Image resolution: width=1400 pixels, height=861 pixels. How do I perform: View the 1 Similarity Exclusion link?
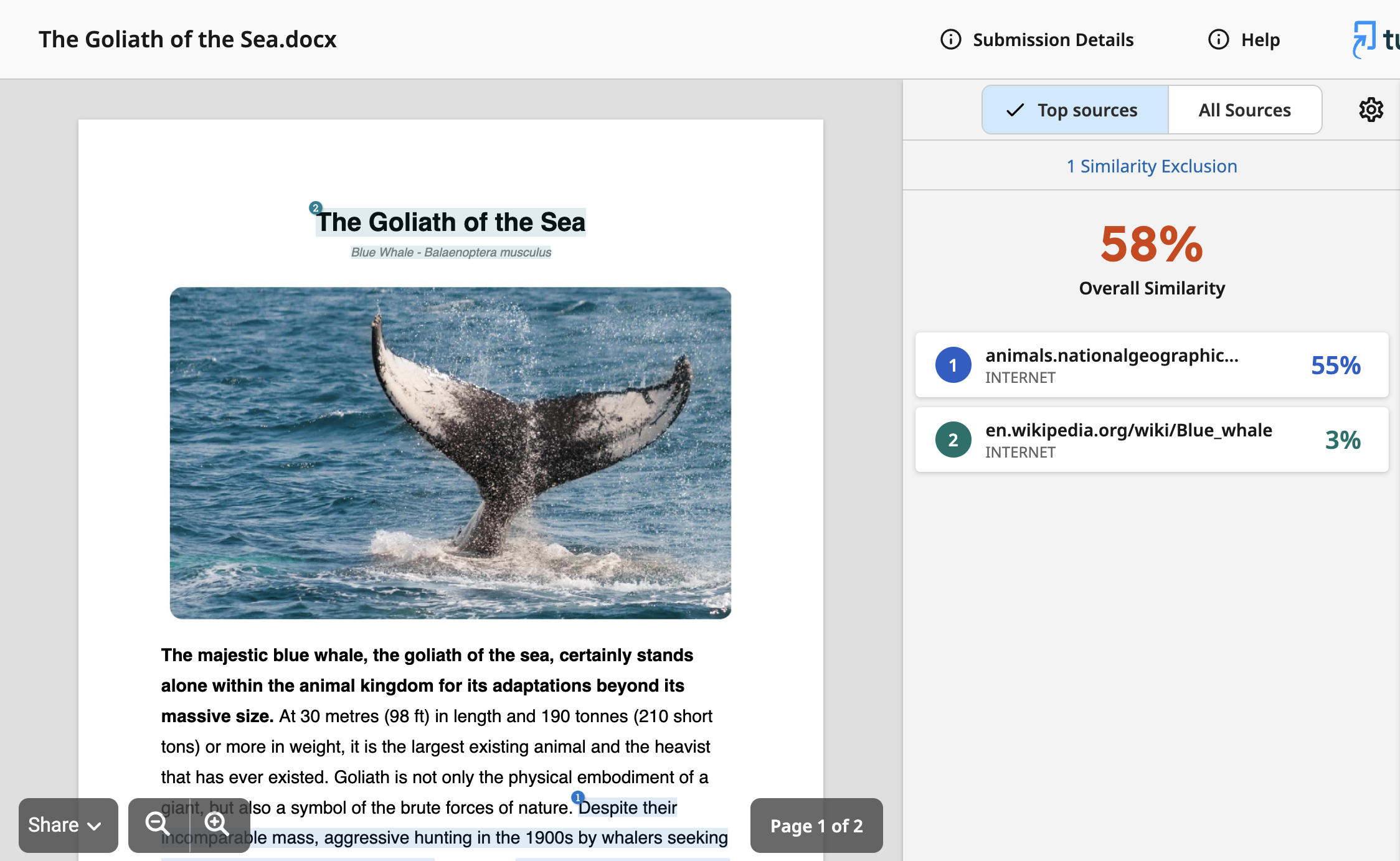(1152, 166)
